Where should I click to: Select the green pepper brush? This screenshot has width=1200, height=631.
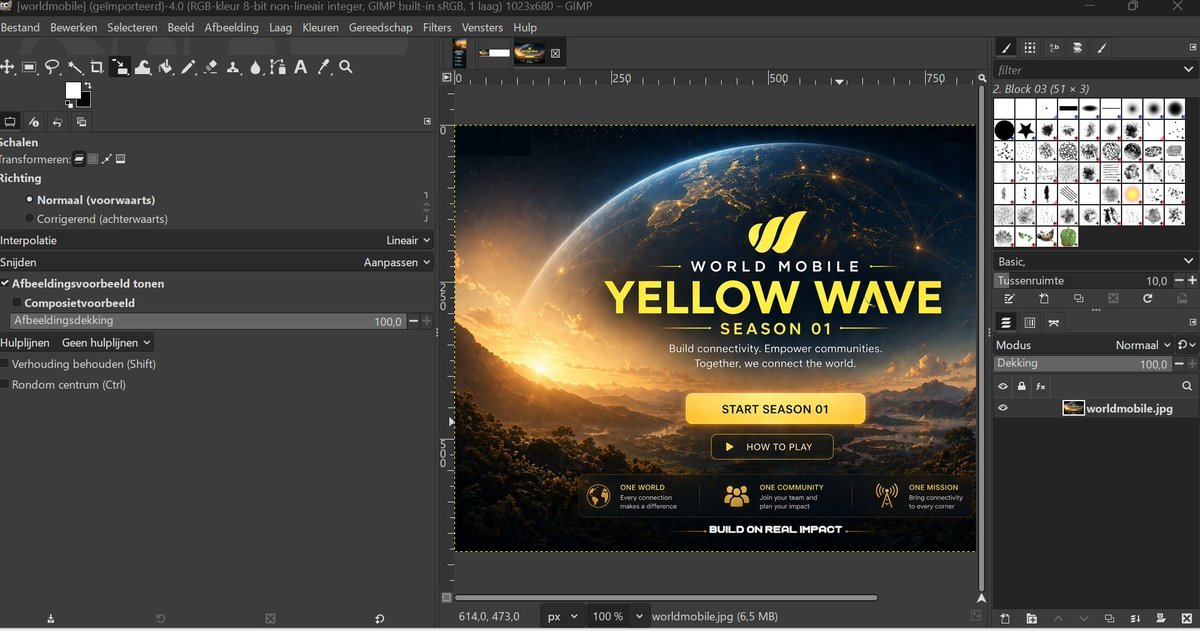(1069, 237)
